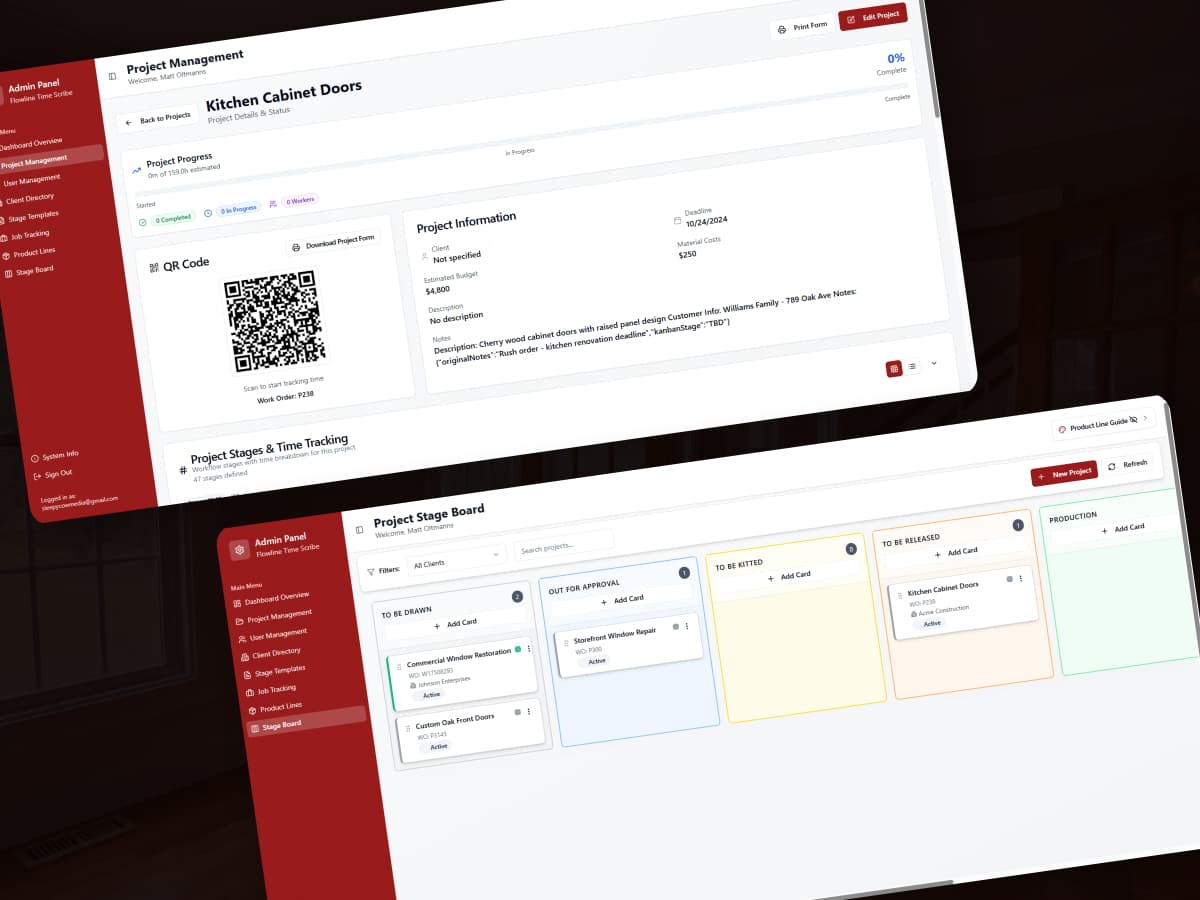1200x900 pixels.
Task: Click the New Project button
Action: pyautogui.click(x=1064, y=472)
